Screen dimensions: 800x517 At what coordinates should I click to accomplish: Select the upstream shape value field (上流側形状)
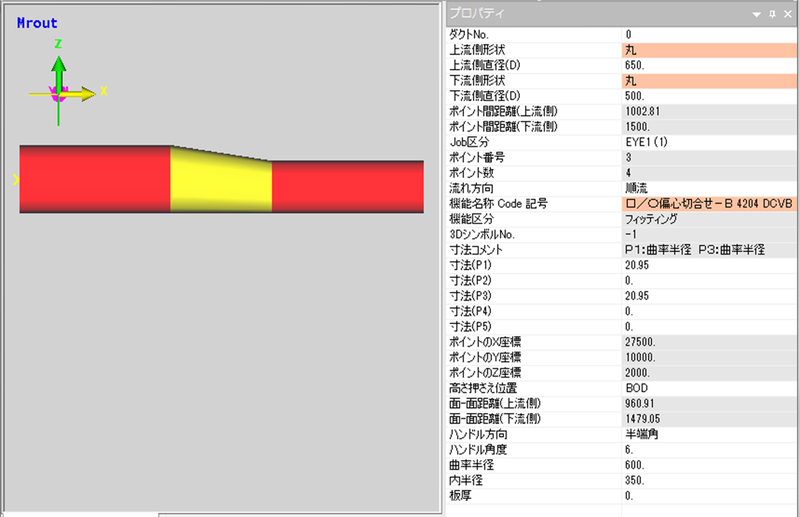709,49
